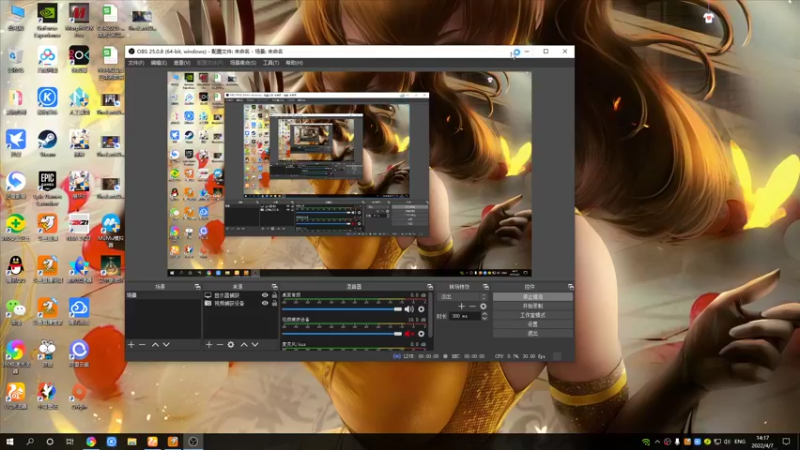The image size is (800, 450).
Task: Open desktop audio settings gear in mixer
Action: coord(421,309)
